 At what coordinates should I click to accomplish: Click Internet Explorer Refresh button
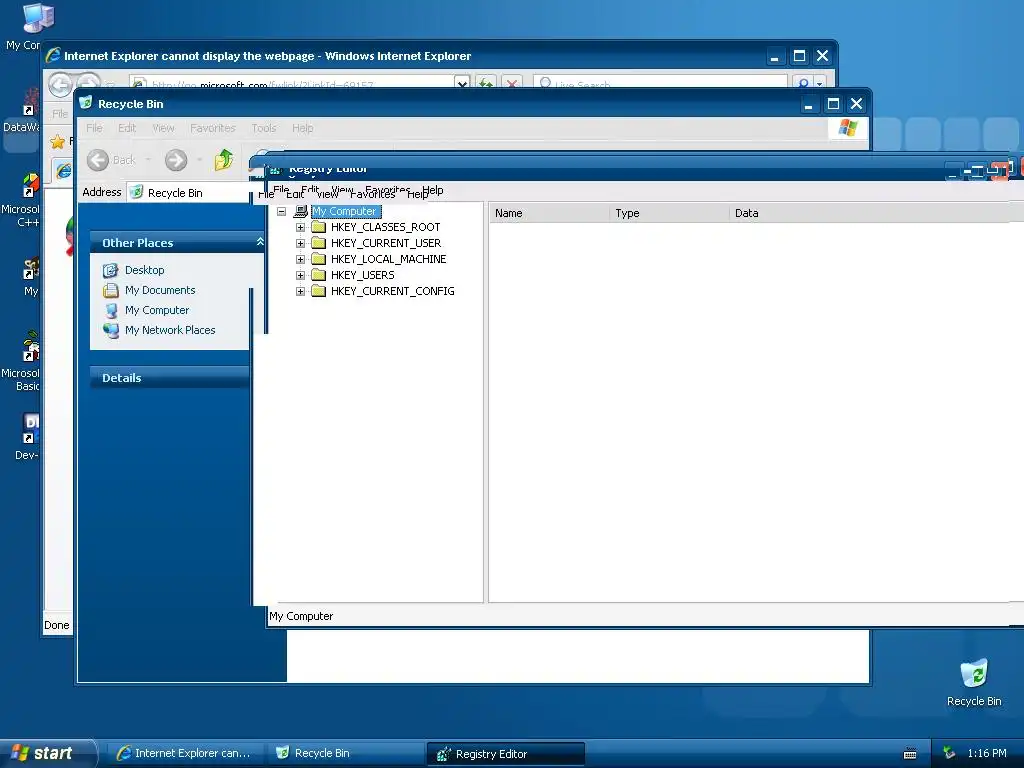485,83
